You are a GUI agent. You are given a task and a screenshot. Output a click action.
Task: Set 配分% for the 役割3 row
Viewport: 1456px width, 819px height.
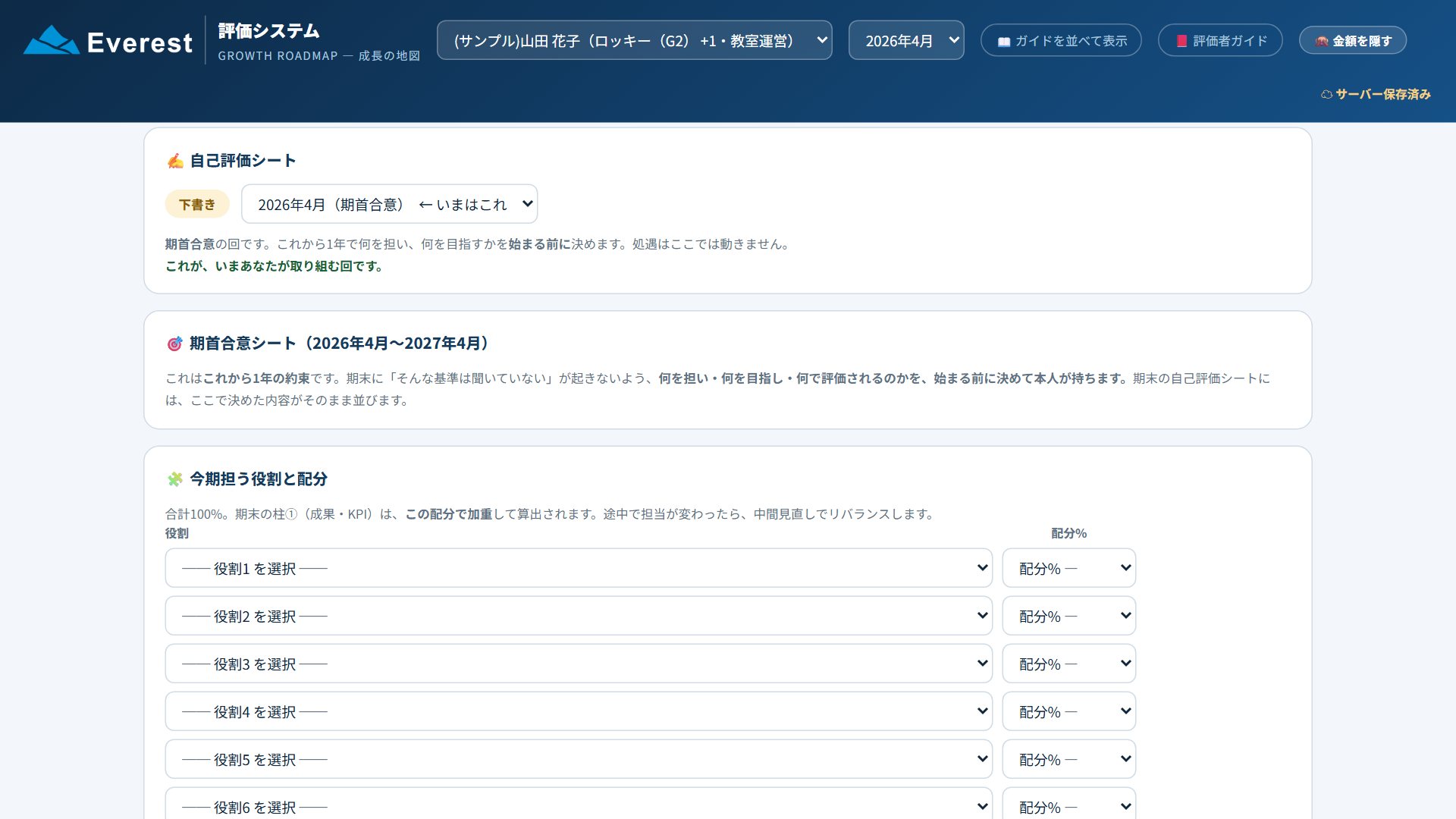[x=1068, y=664]
